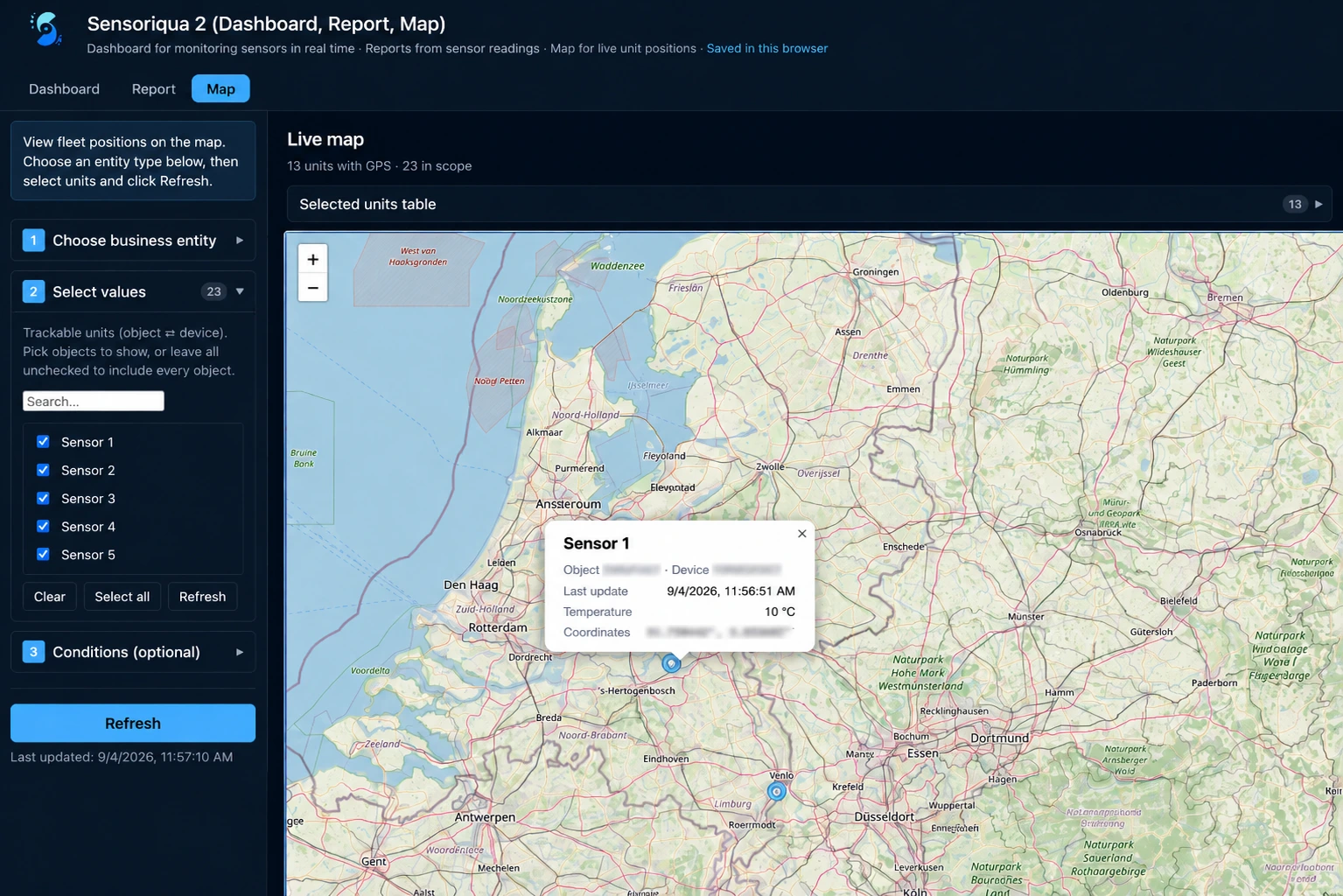The image size is (1343, 896).
Task: Uncheck the Sensor 2 checkbox
Action: pyautogui.click(x=43, y=470)
